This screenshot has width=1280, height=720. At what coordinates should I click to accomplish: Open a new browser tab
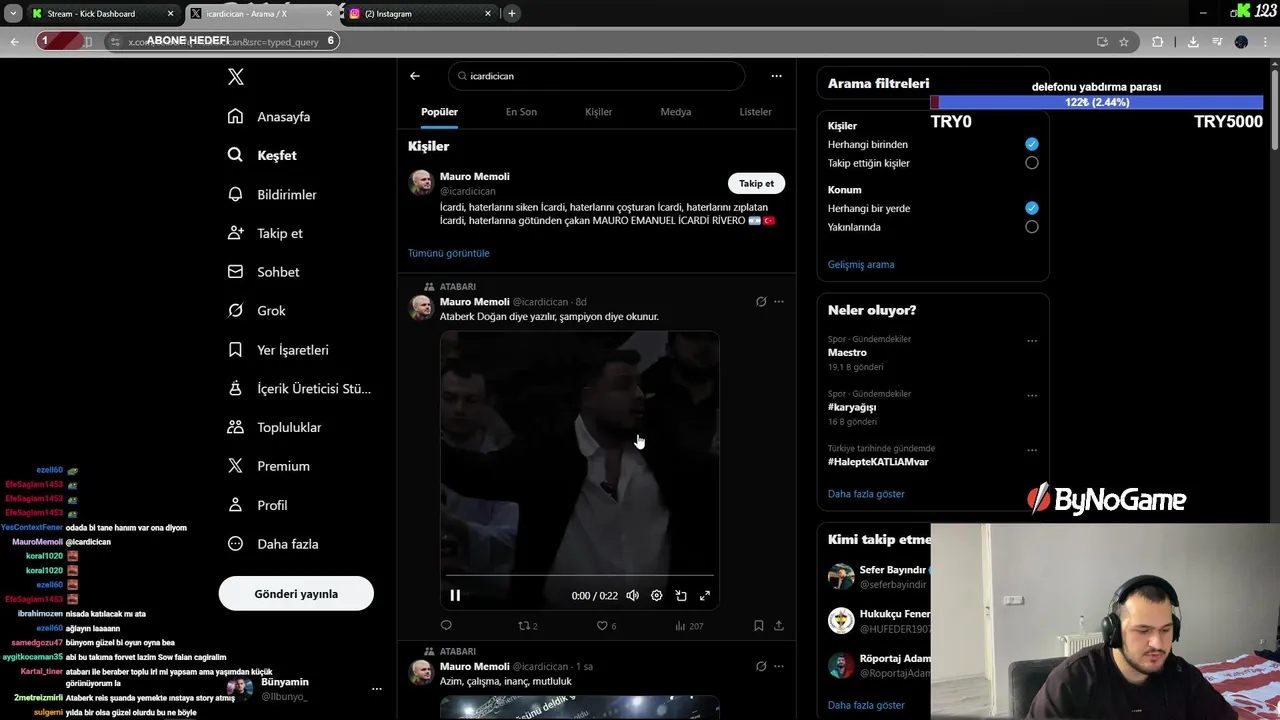coord(512,14)
